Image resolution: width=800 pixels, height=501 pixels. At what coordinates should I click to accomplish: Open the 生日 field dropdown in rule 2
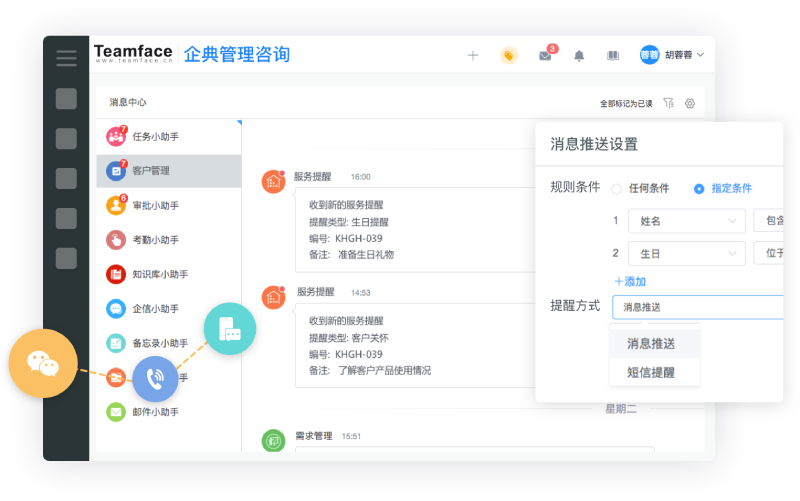(x=687, y=253)
